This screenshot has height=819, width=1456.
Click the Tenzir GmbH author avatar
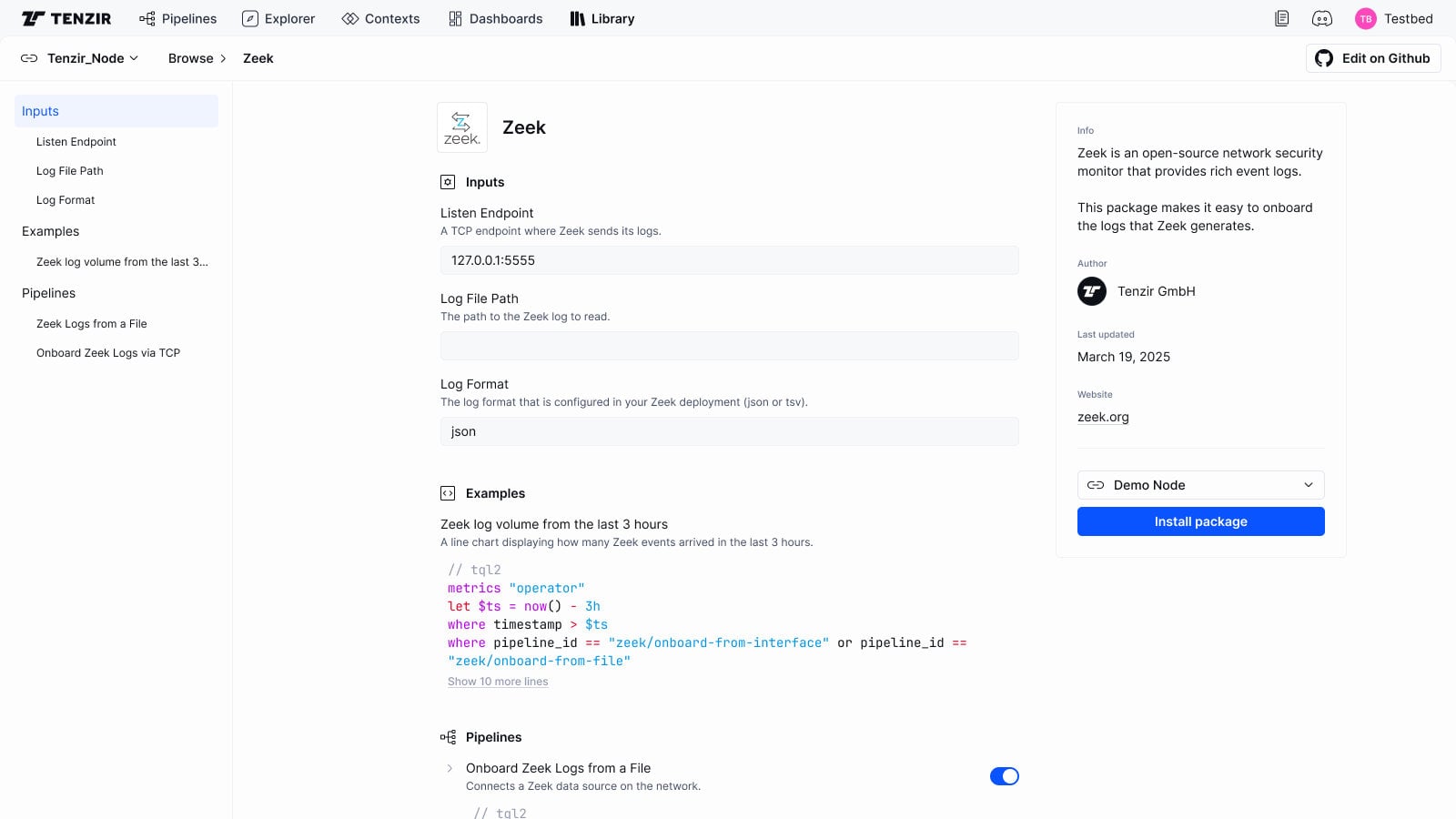pyautogui.click(x=1092, y=291)
